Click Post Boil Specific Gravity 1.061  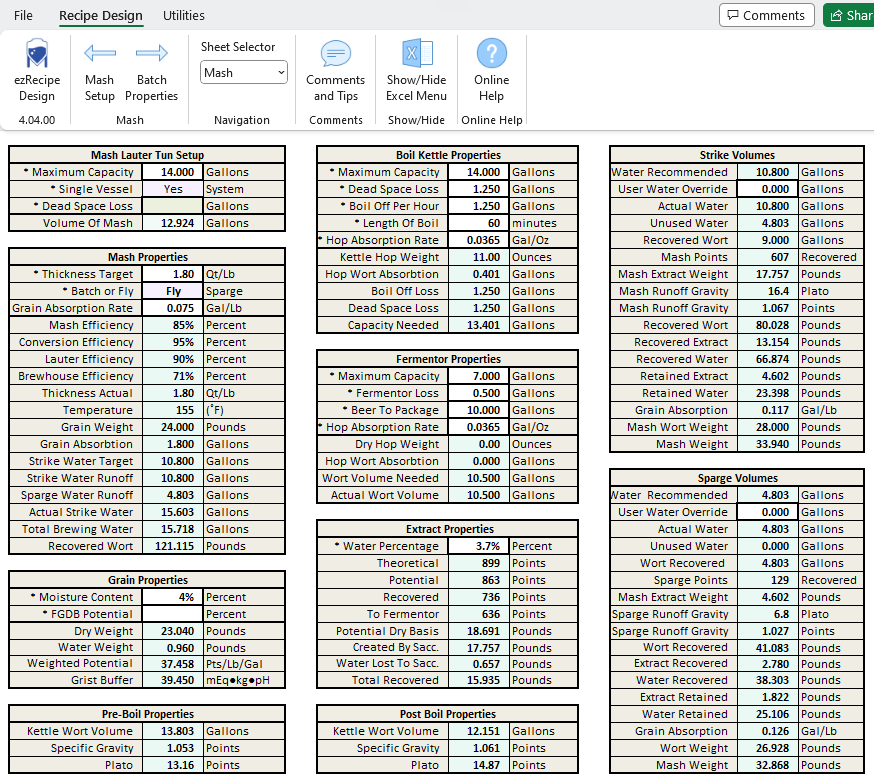pyautogui.click(x=479, y=748)
